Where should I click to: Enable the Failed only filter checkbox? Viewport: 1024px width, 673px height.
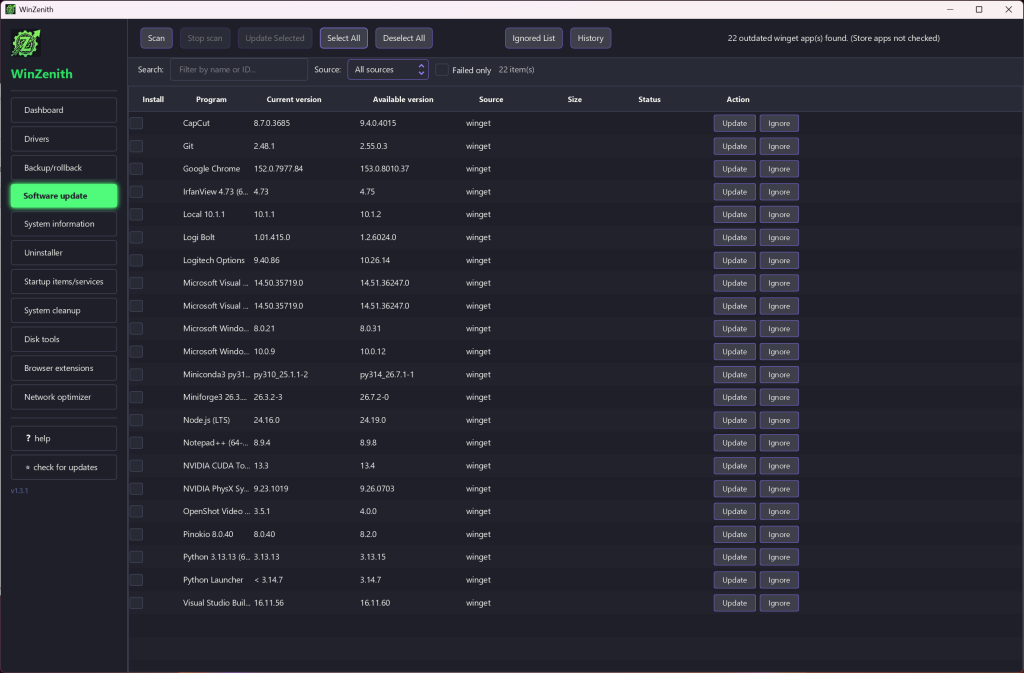click(x=442, y=70)
